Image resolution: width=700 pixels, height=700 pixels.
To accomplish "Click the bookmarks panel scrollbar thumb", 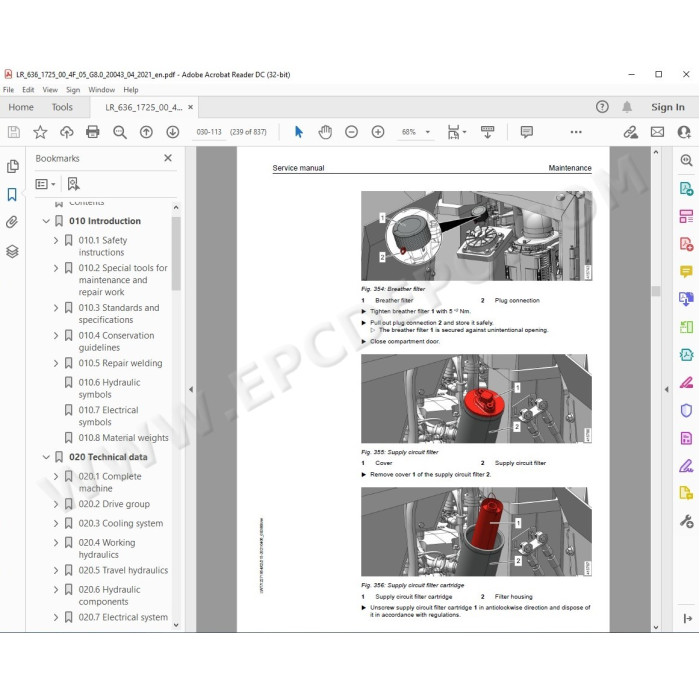I will 176,254.
